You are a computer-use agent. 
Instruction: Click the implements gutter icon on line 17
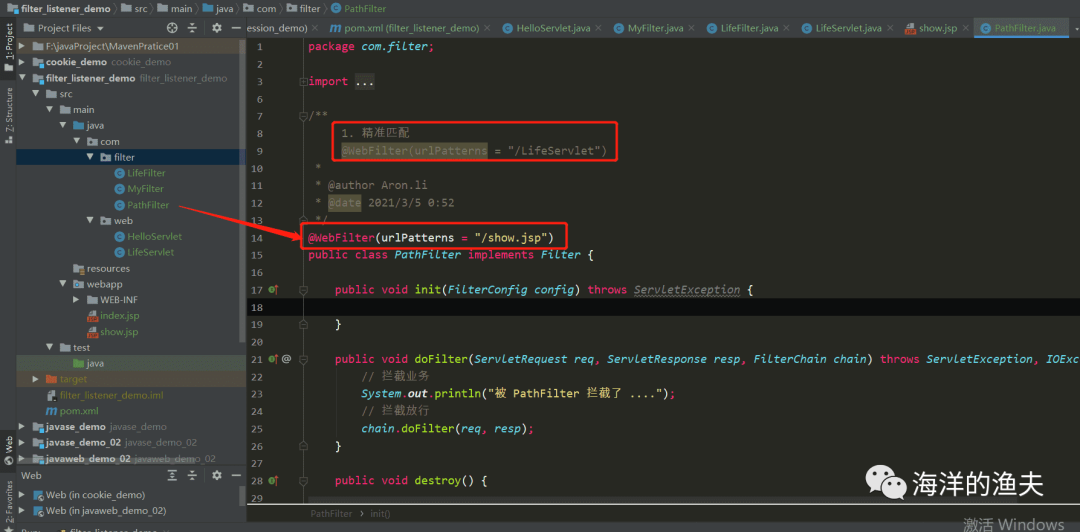coord(273,290)
